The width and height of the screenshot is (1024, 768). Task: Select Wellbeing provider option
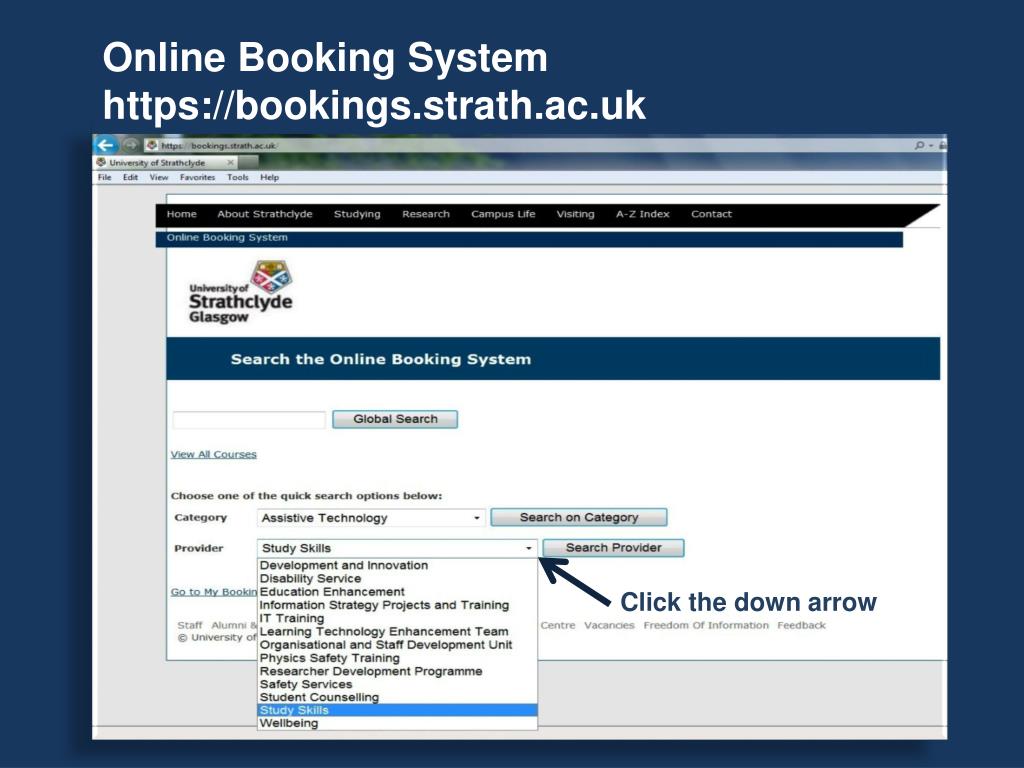tap(397, 724)
